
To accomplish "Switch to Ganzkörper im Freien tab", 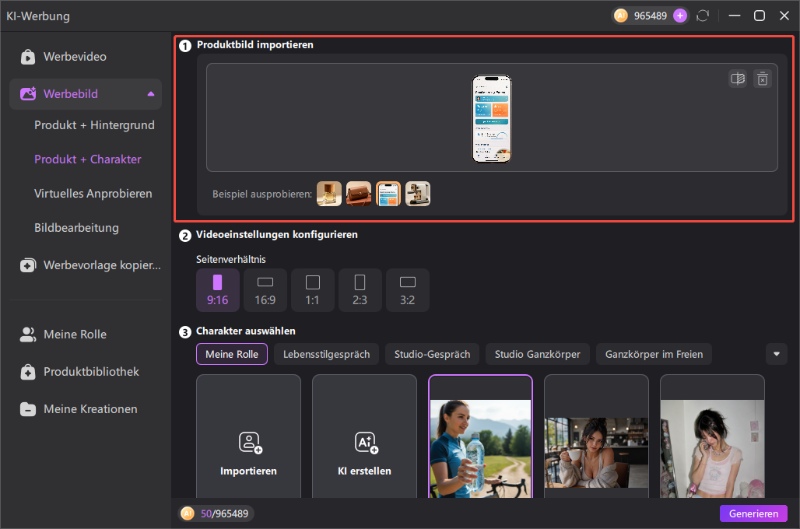I will [654, 354].
